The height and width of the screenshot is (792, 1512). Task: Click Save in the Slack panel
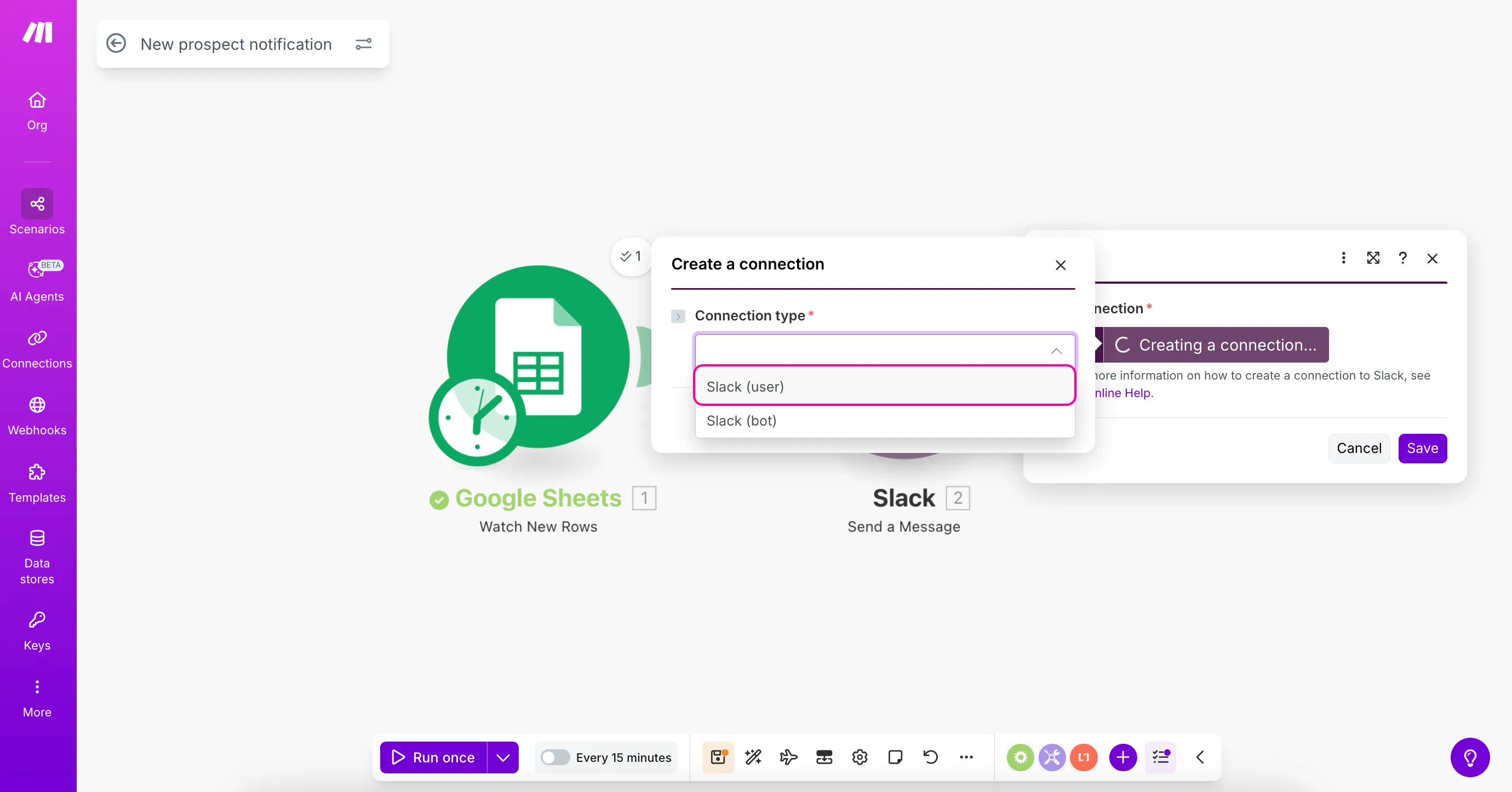click(x=1422, y=448)
